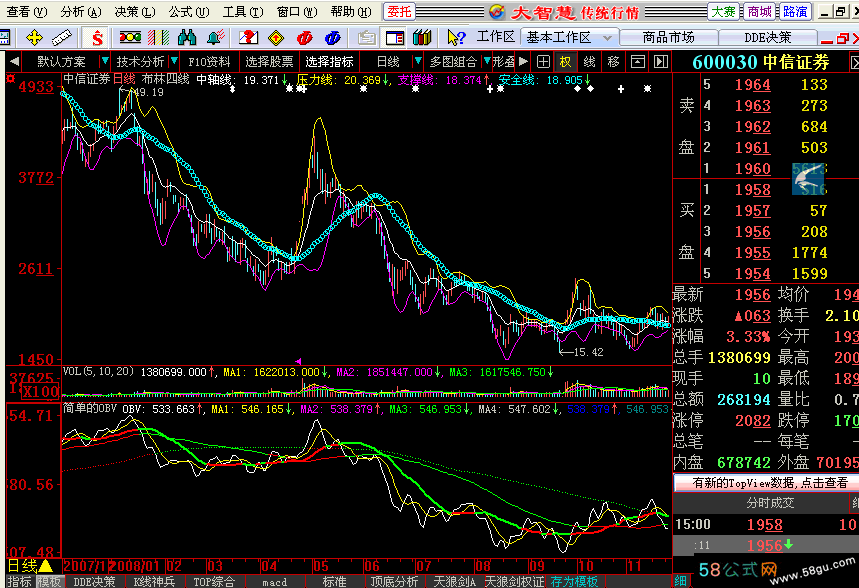This screenshot has height=588, width=859.
Task: Select the TOP综合 template tab
Action: (x=214, y=581)
